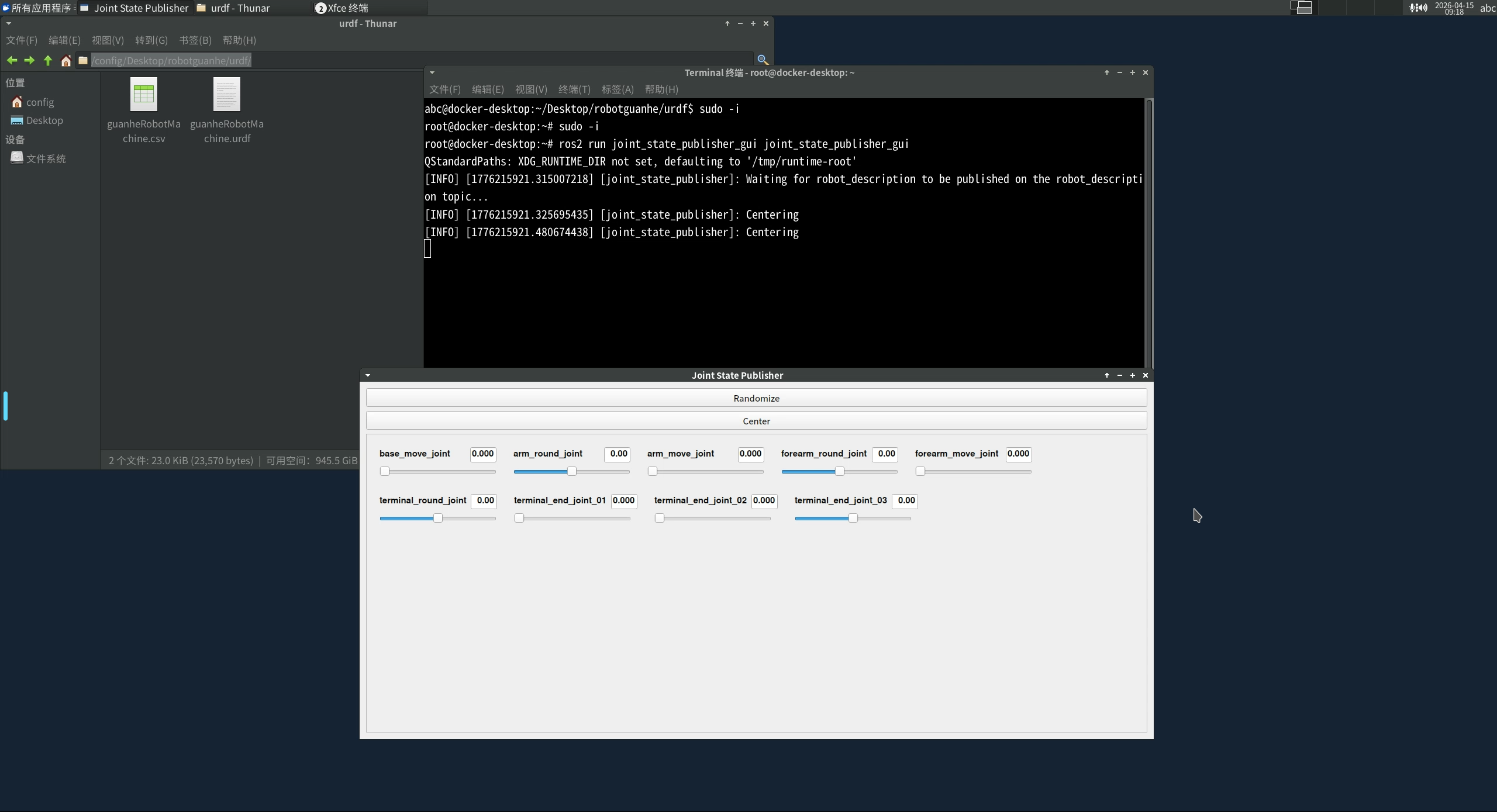Open Thunar 转到(G) menu
This screenshot has height=812, width=1497.
(151, 40)
